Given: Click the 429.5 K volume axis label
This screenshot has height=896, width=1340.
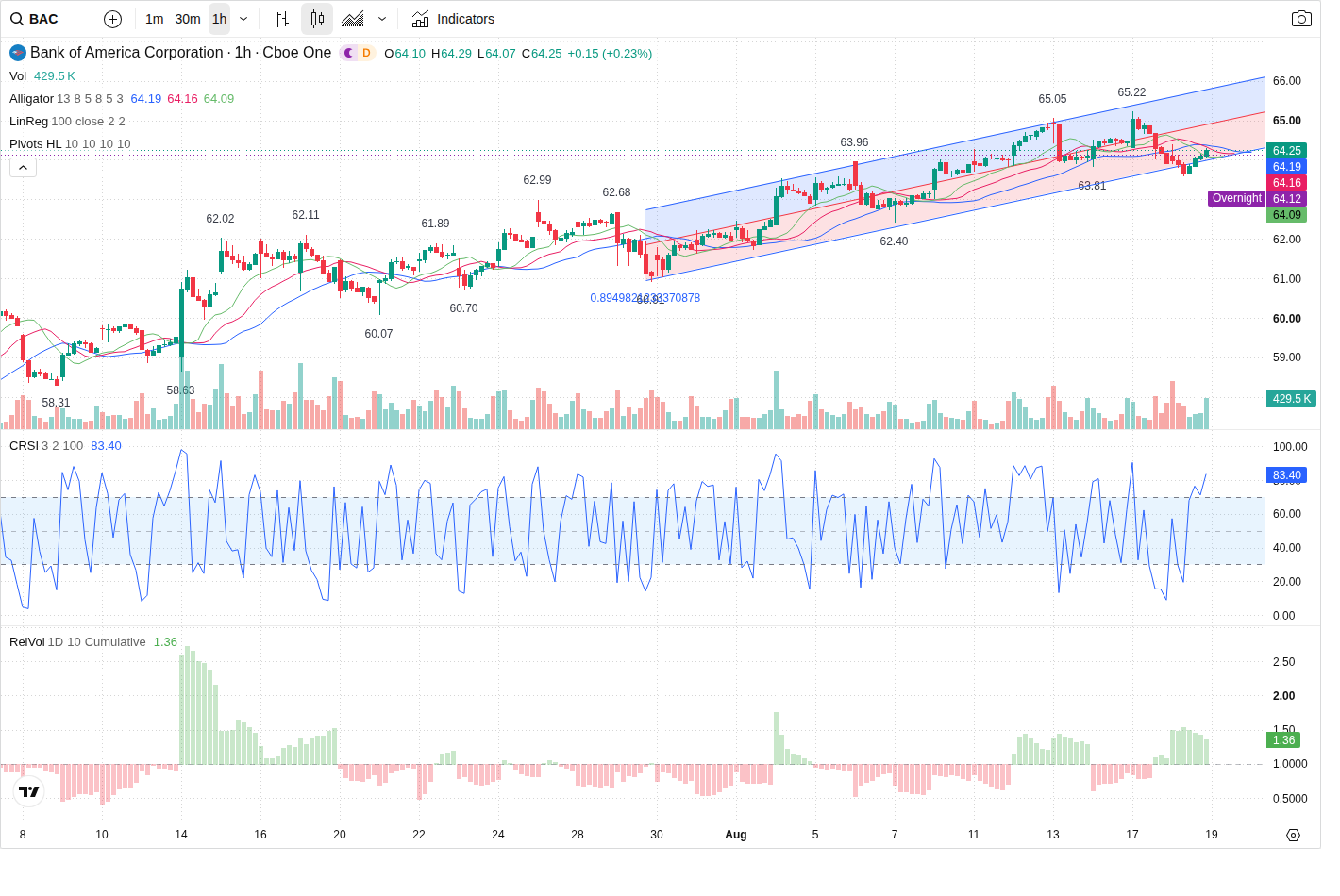Looking at the screenshot, I should [1291, 399].
